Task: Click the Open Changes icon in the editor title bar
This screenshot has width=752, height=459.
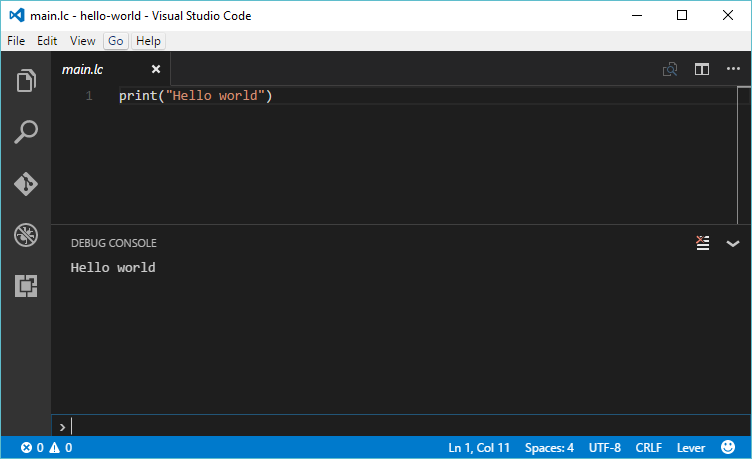Action: click(670, 69)
